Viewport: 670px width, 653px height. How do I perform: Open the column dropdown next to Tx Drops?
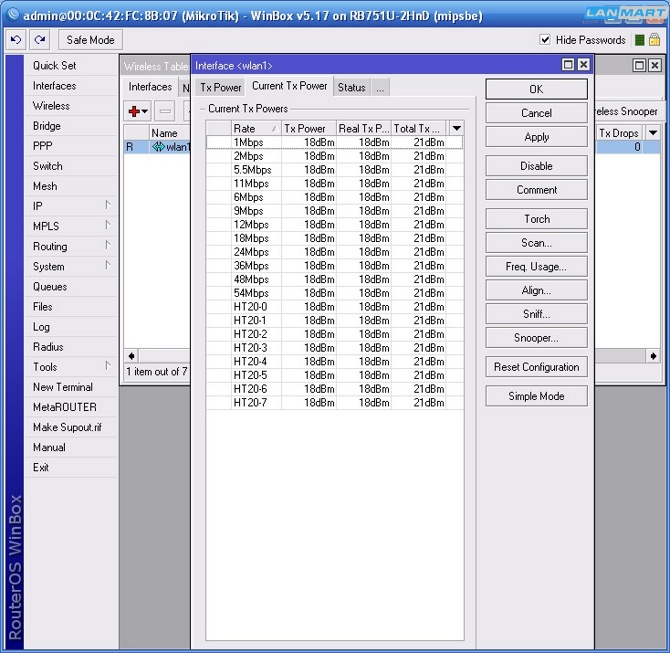tap(652, 133)
